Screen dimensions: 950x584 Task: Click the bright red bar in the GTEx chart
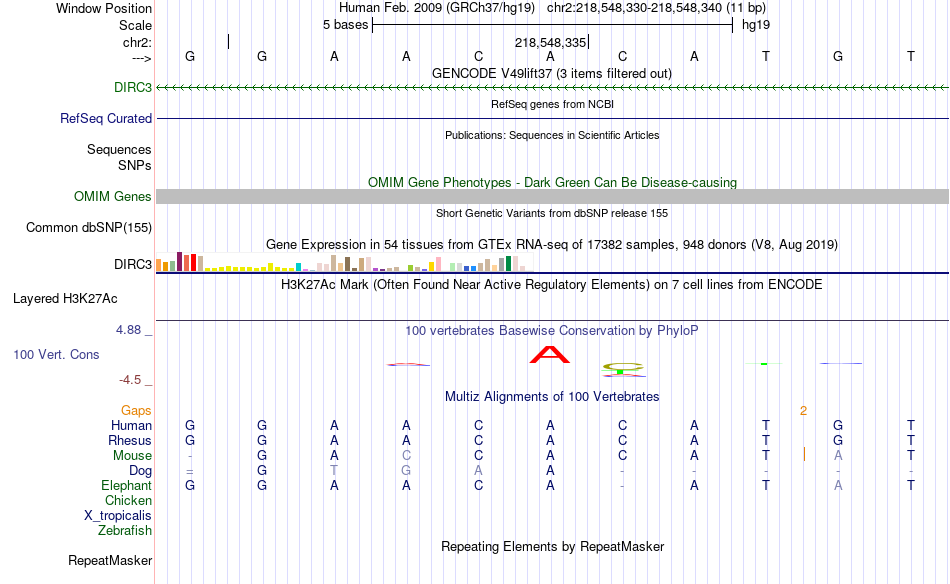[193, 262]
